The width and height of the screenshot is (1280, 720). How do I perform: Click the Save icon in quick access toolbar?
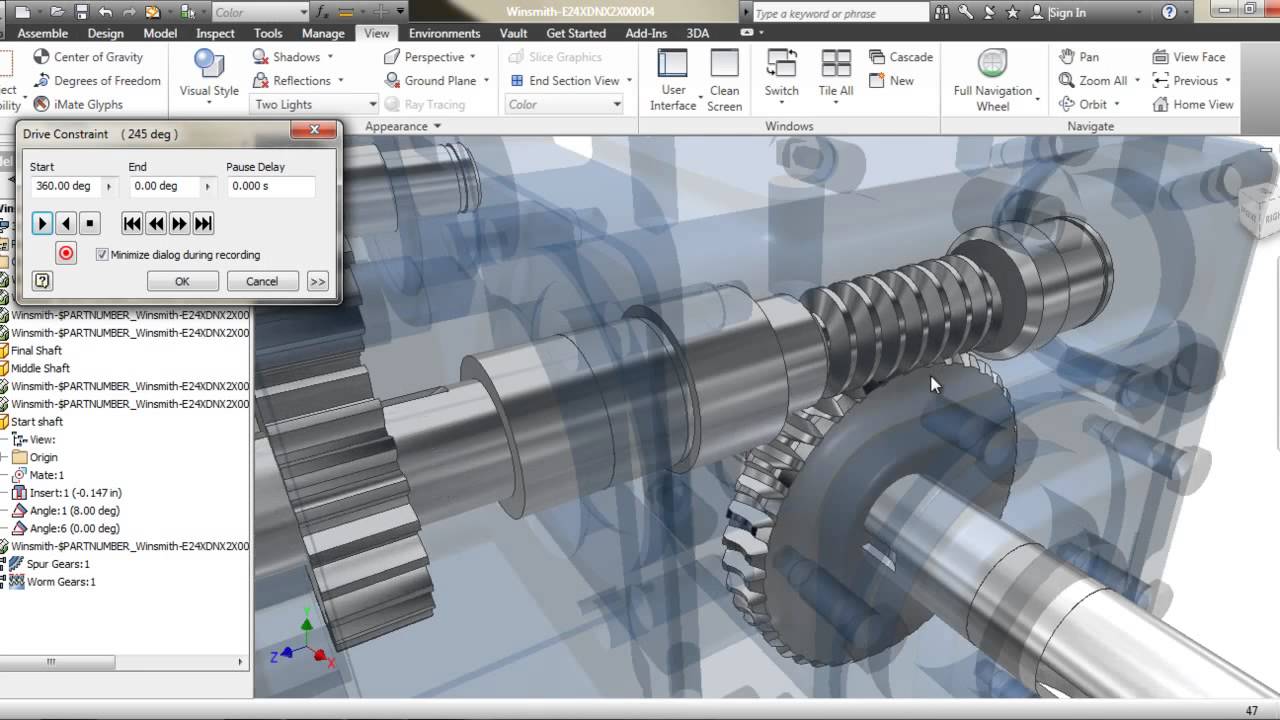tap(81, 12)
